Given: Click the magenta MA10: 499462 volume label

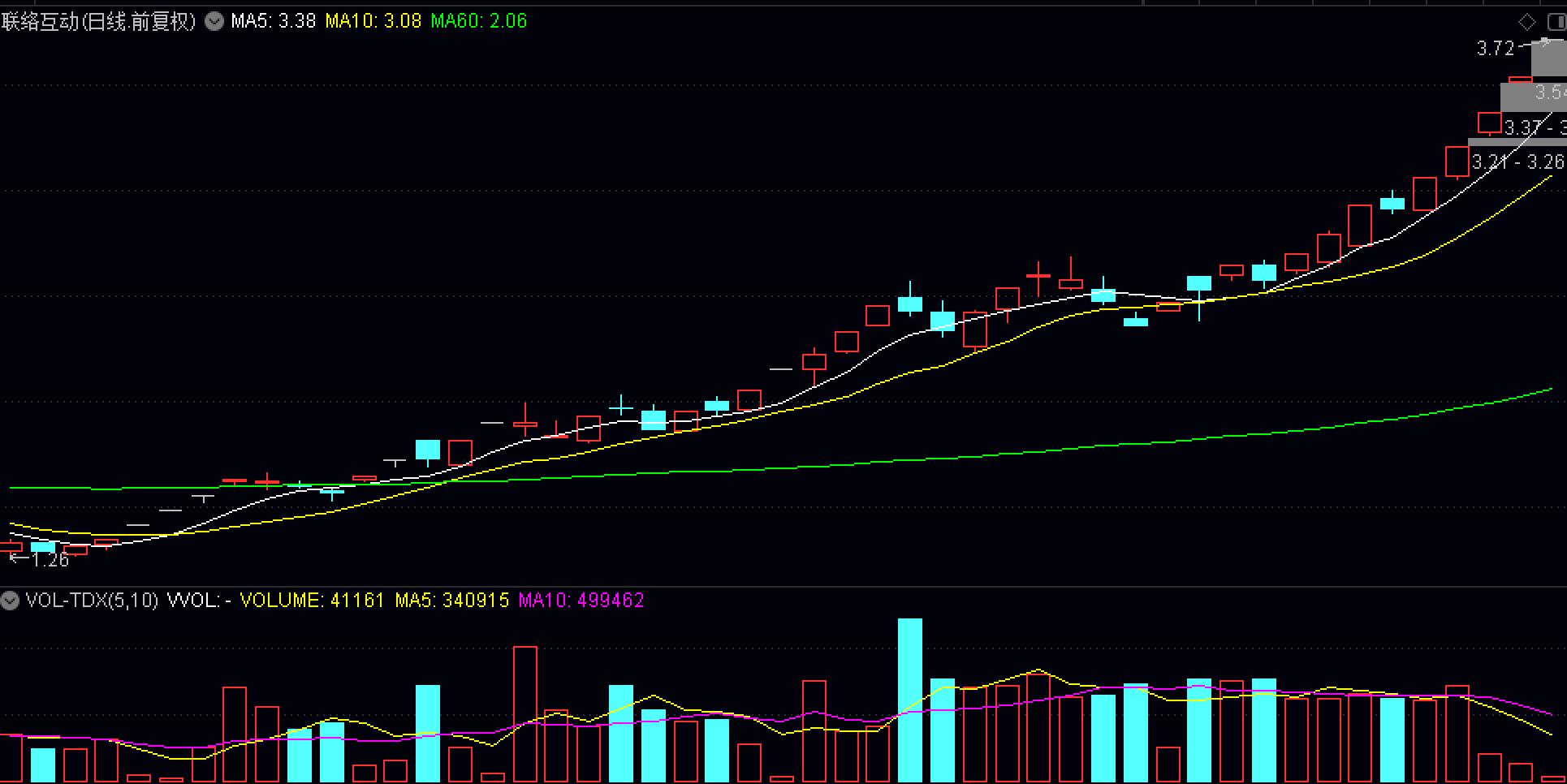Looking at the screenshot, I should point(581,601).
